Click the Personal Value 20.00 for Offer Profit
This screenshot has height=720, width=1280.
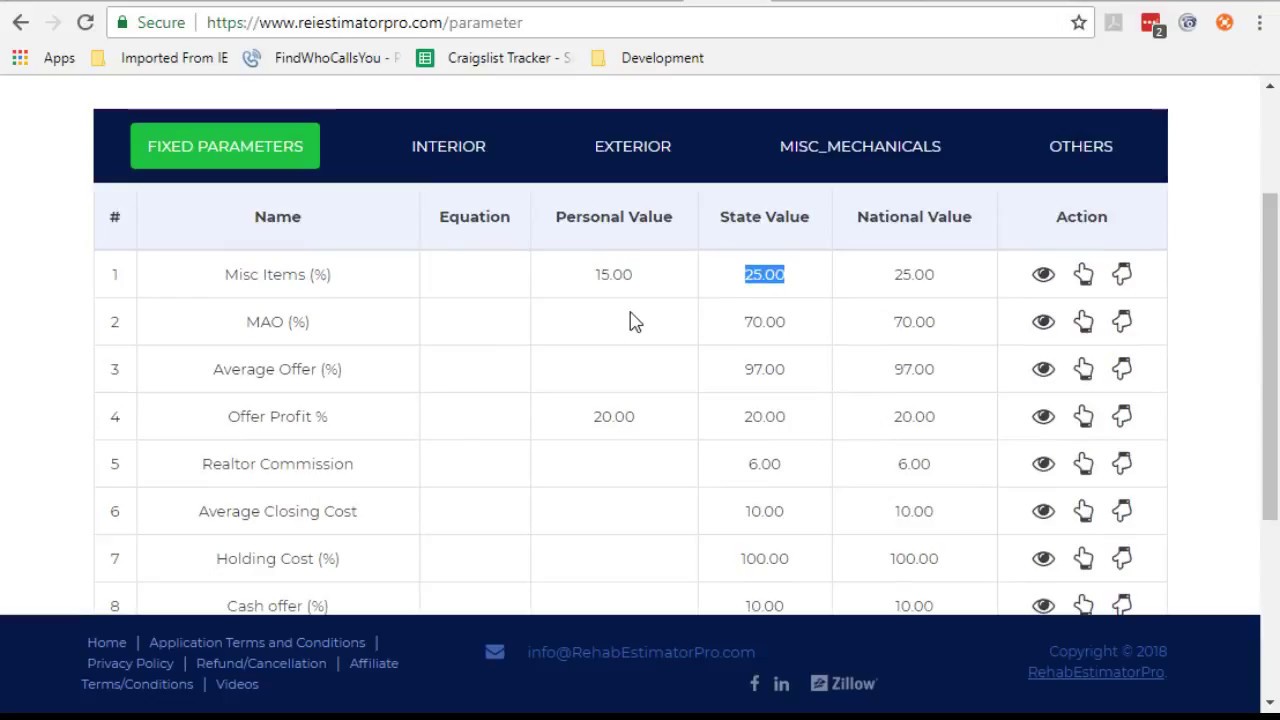(x=613, y=416)
